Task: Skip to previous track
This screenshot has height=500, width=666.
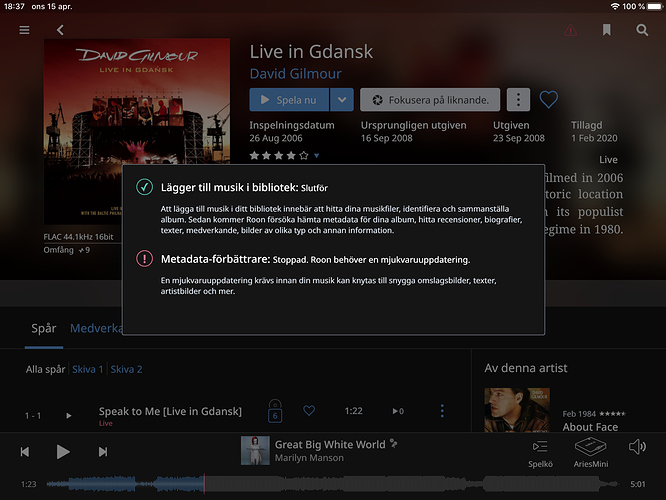Action: [25, 452]
